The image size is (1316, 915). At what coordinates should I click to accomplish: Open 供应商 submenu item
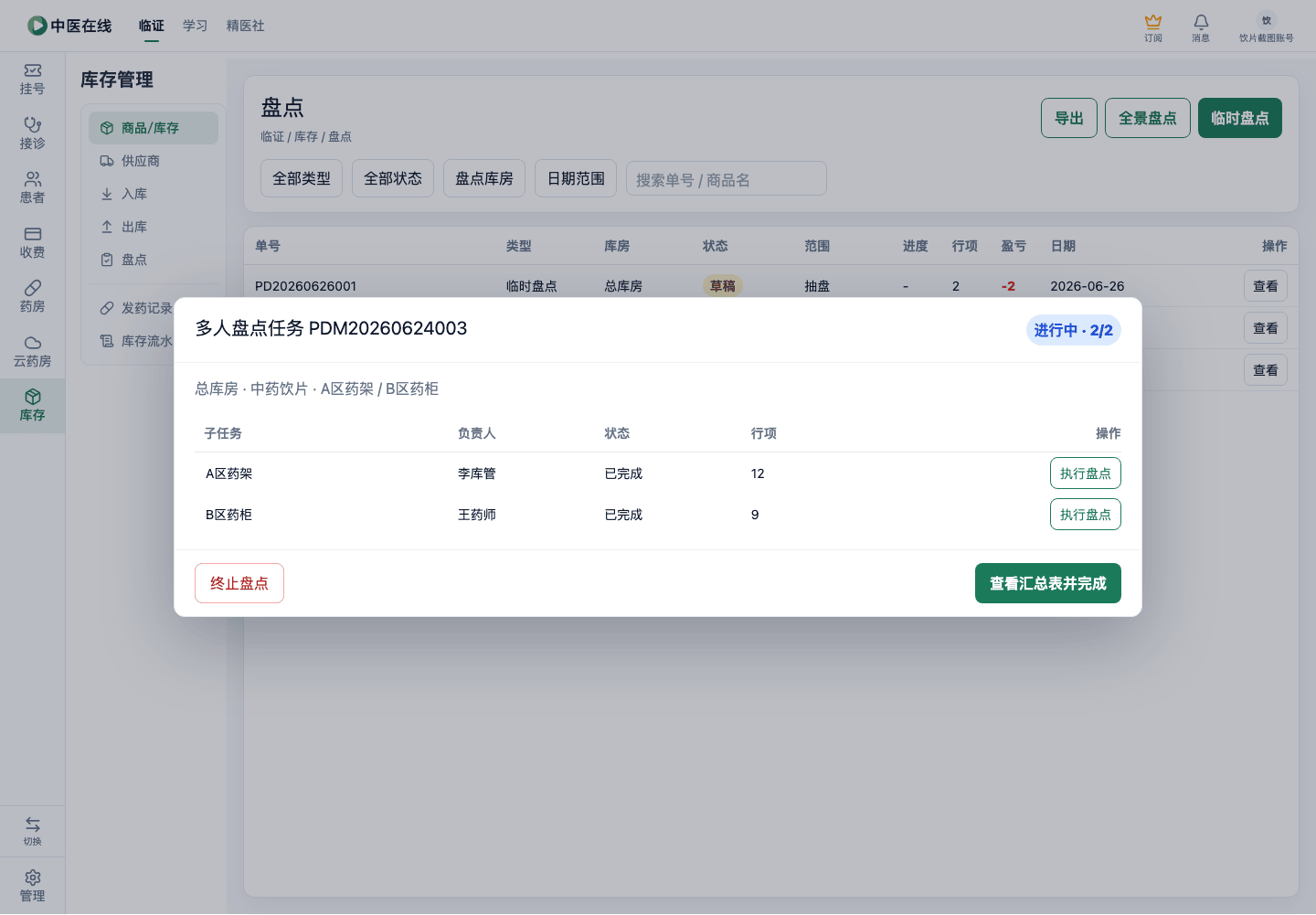click(154, 161)
